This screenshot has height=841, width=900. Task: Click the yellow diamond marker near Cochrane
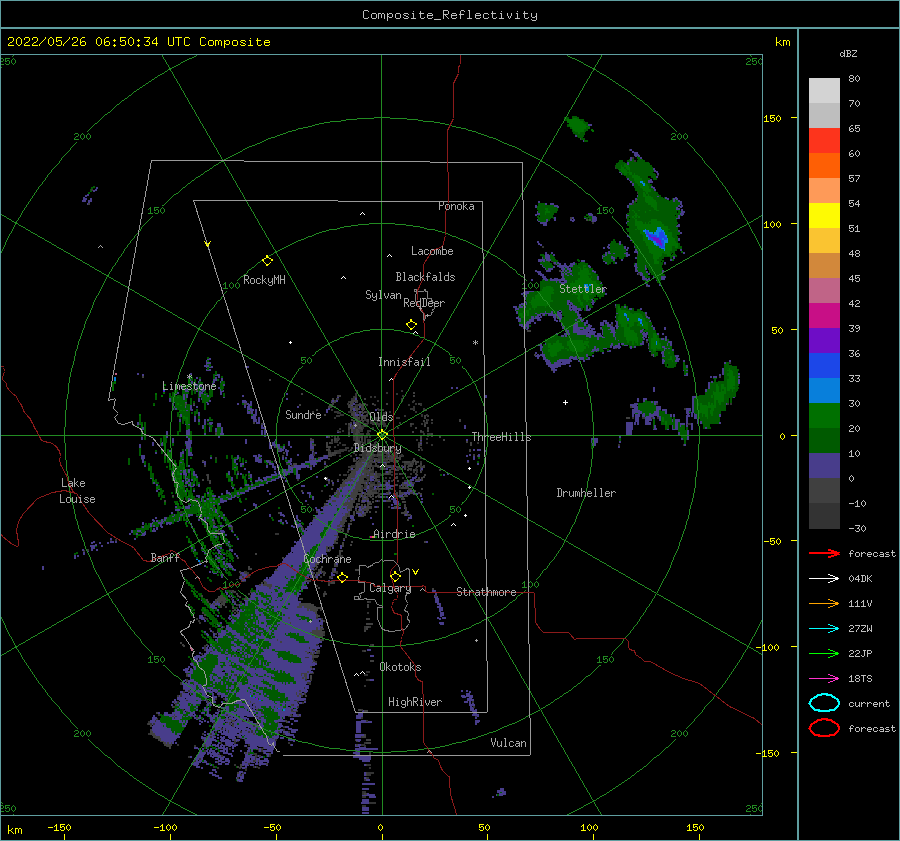click(x=342, y=577)
